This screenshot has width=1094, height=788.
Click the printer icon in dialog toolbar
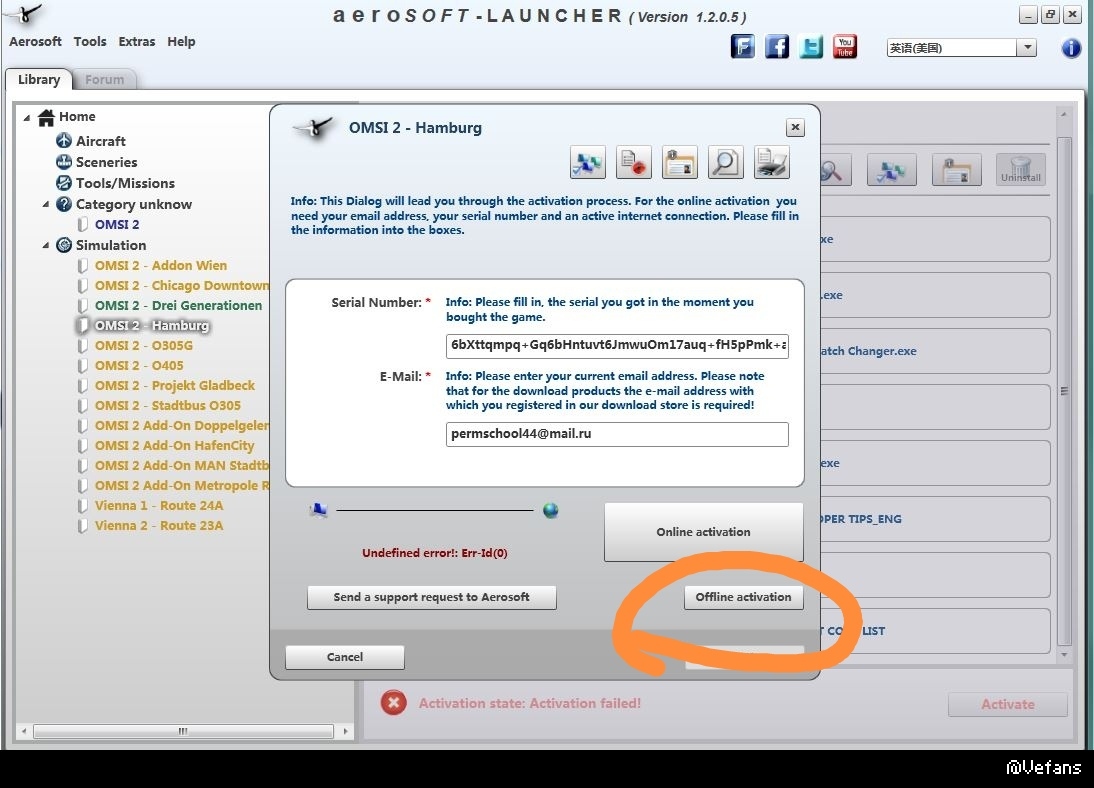[772, 163]
